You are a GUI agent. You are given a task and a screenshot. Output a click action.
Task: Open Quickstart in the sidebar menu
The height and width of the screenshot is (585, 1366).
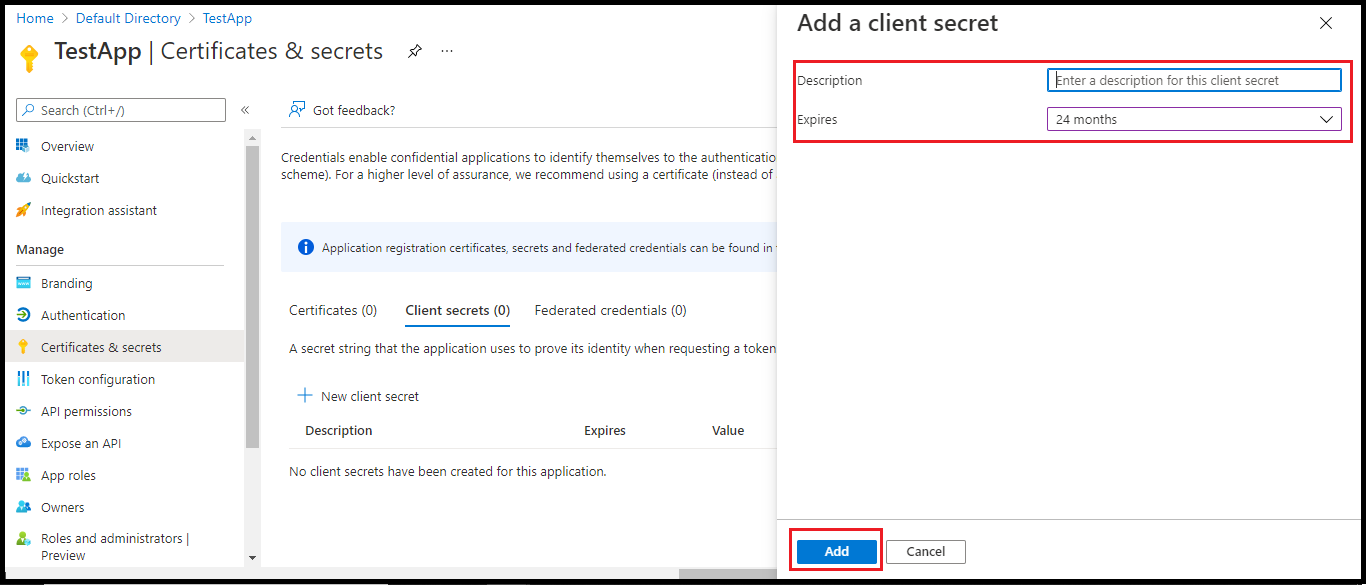pos(70,178)
